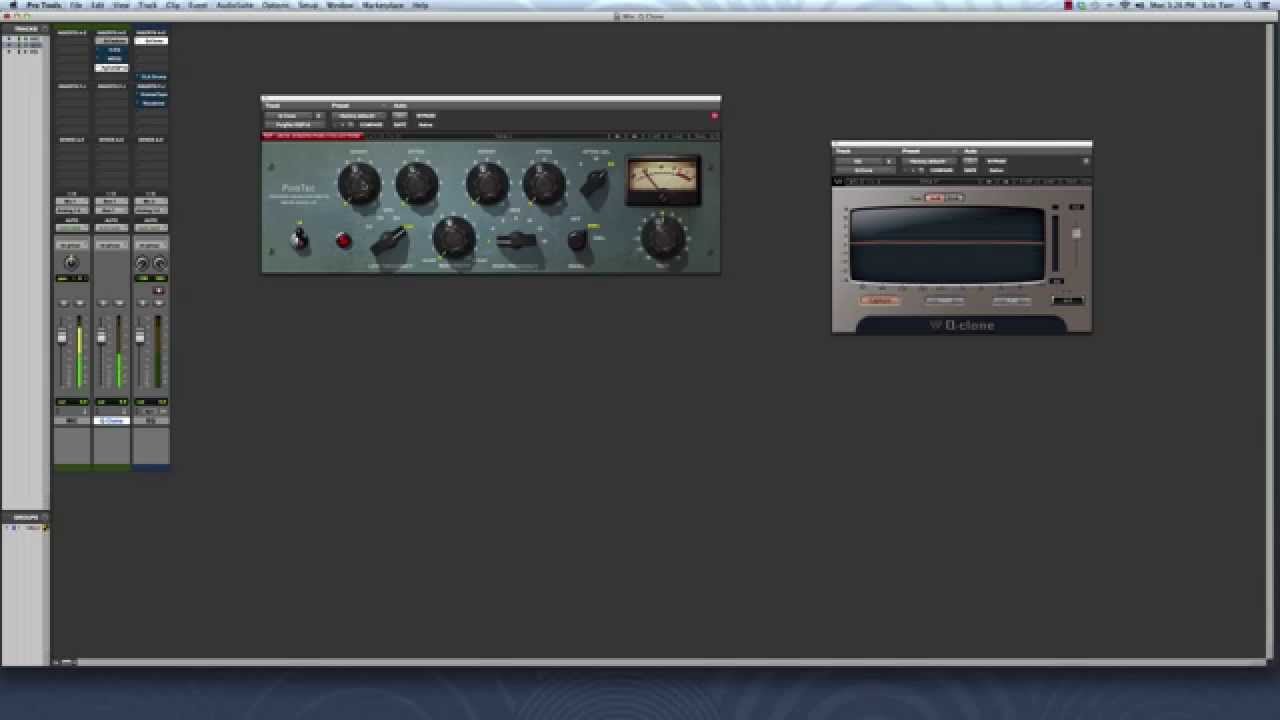Click the third mixer channel volume fader

pyautogui.click(x=140, y=337)
